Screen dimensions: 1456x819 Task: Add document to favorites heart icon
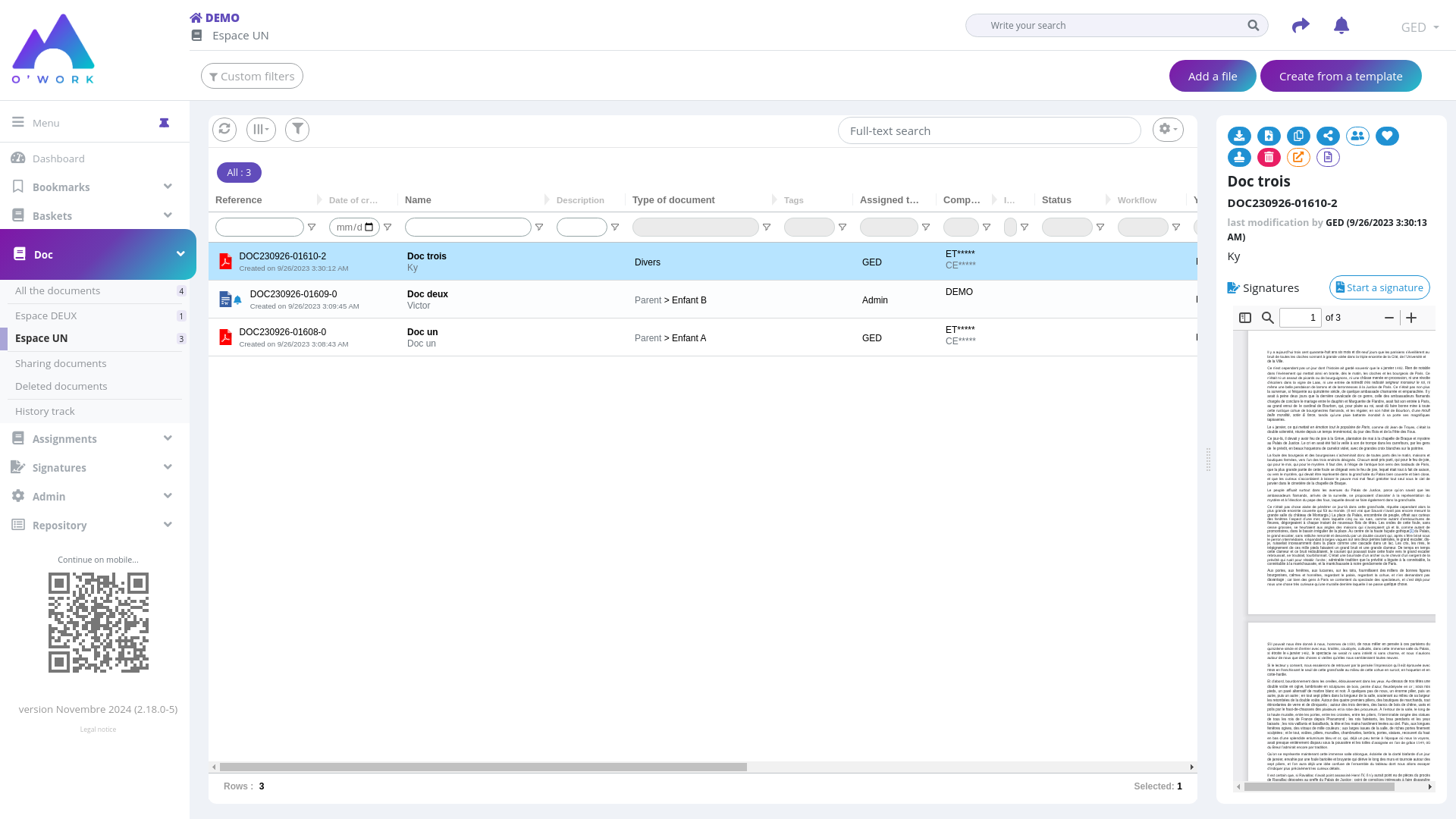pos(1387,136)
